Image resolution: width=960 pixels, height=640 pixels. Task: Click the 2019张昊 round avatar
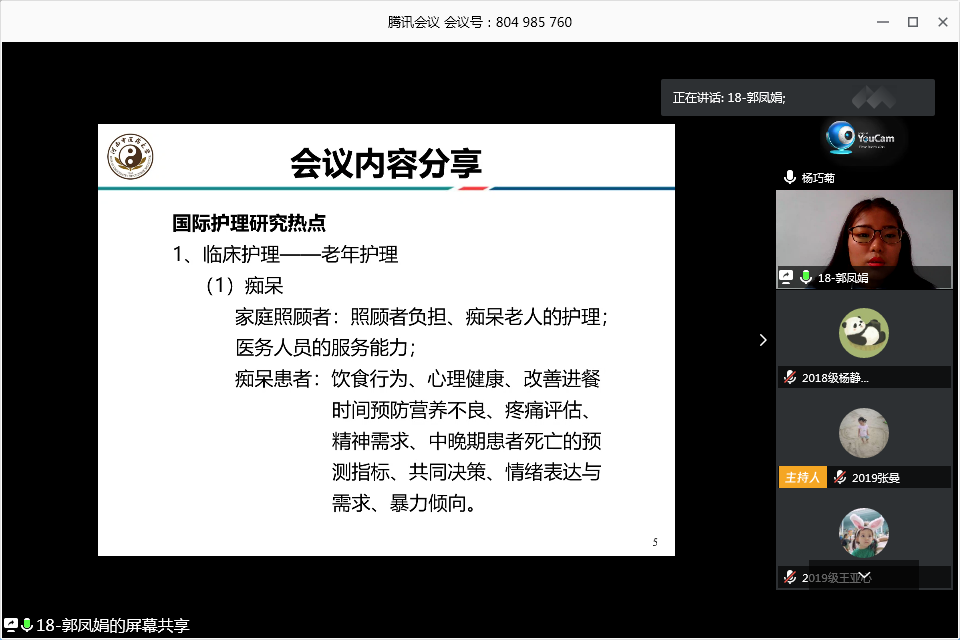point(863,433)
